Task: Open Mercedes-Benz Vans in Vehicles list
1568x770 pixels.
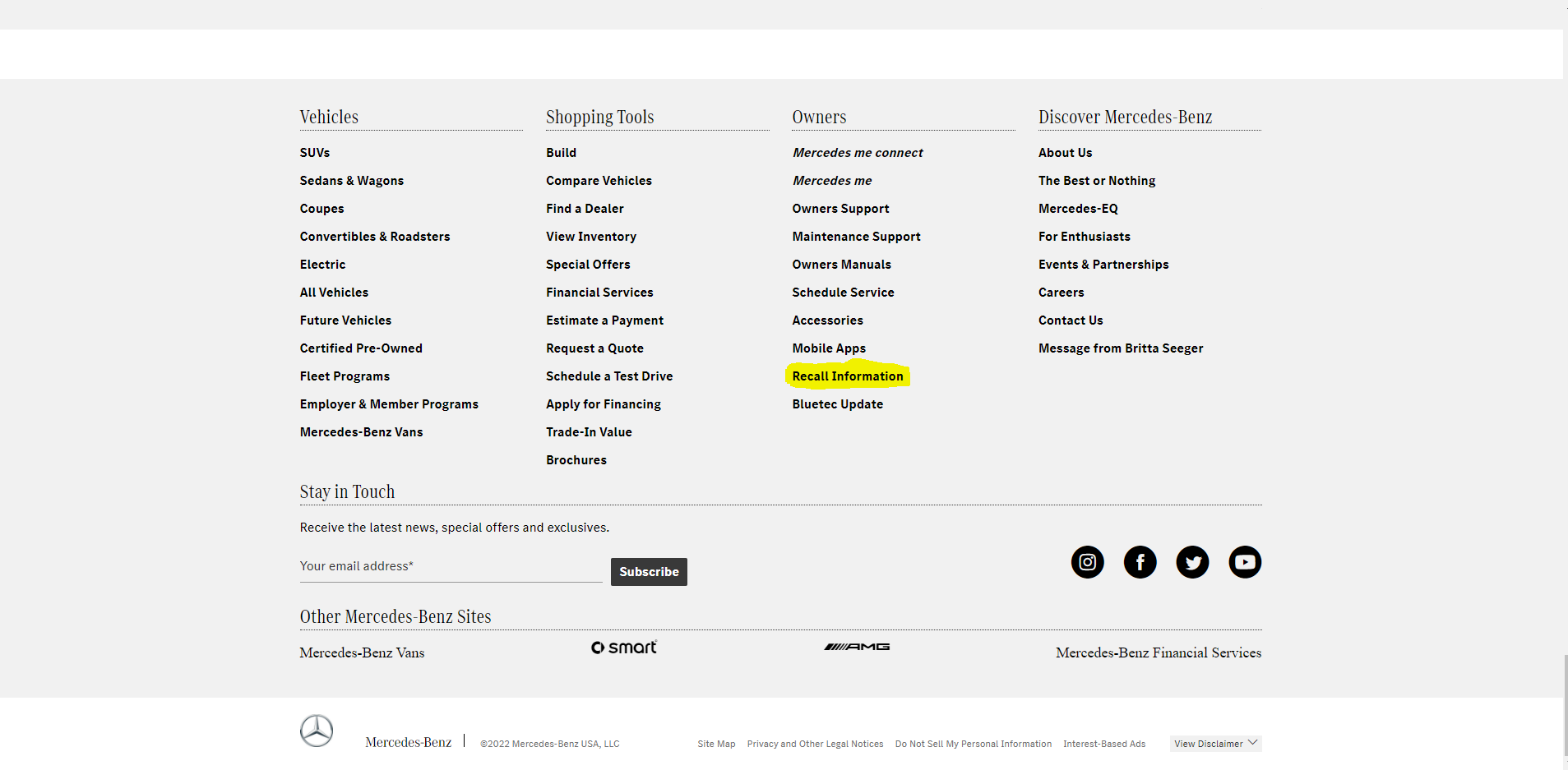Action: pos(362,432)
